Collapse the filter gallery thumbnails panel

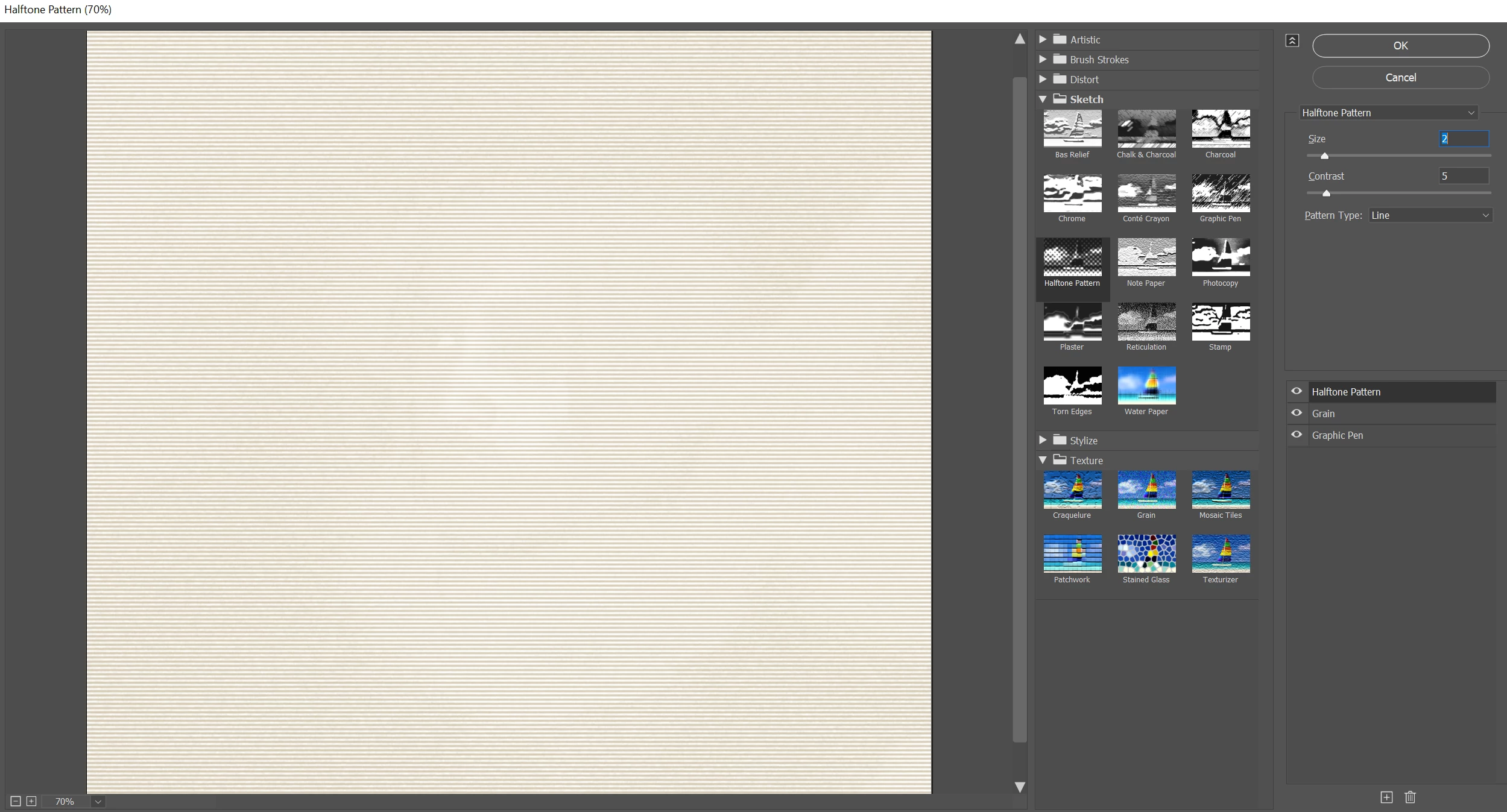pos(1292,40)
